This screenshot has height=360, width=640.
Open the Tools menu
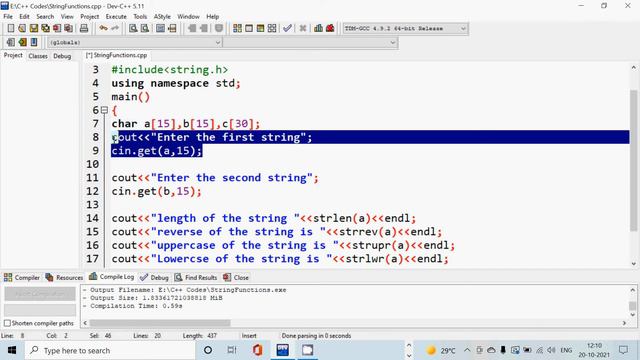140,17
